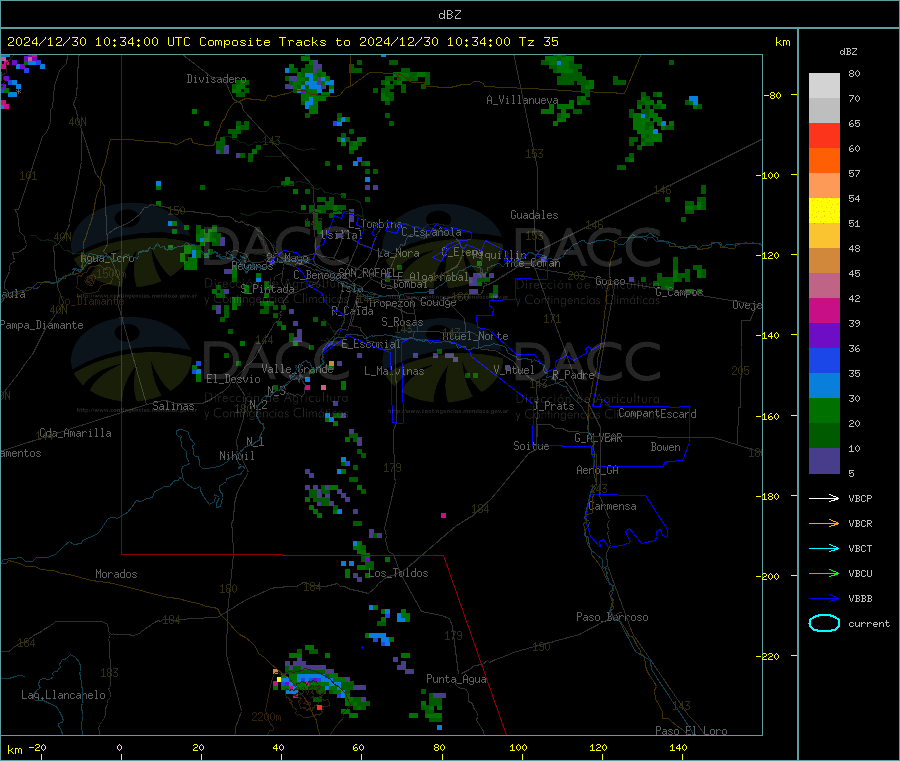Click the V_Atuel label
The width and height of the screenshot is (900, 761).
pos(514,370)
